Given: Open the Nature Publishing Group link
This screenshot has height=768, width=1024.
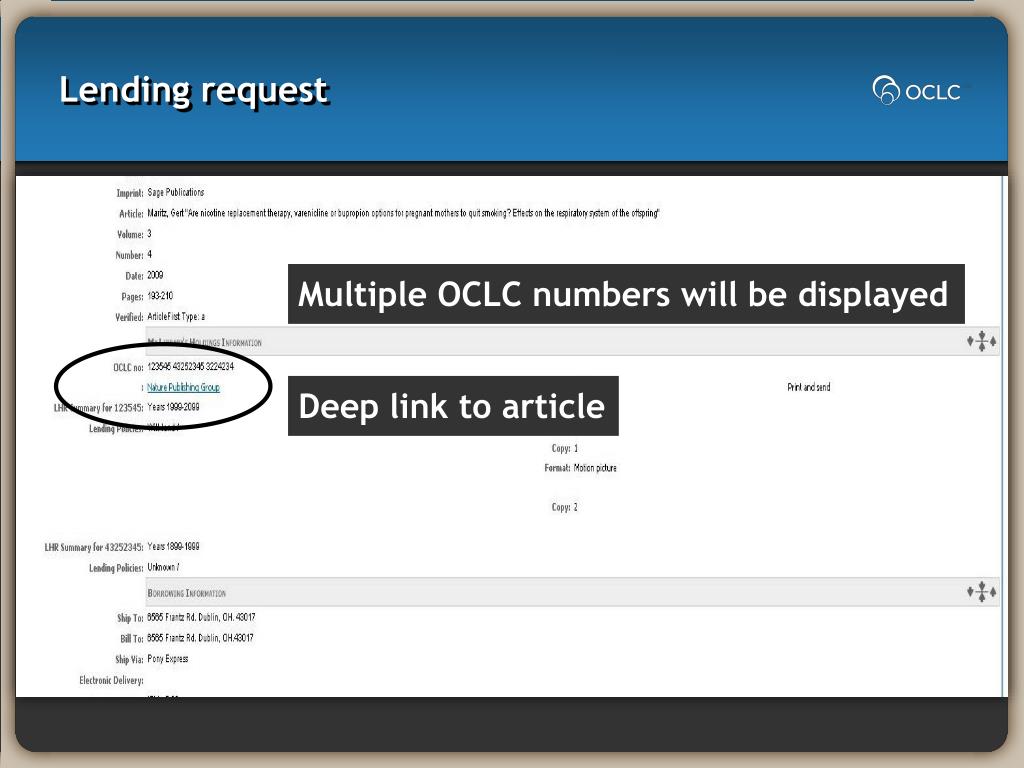Looking at the screenshot, I should pos(184,387).
